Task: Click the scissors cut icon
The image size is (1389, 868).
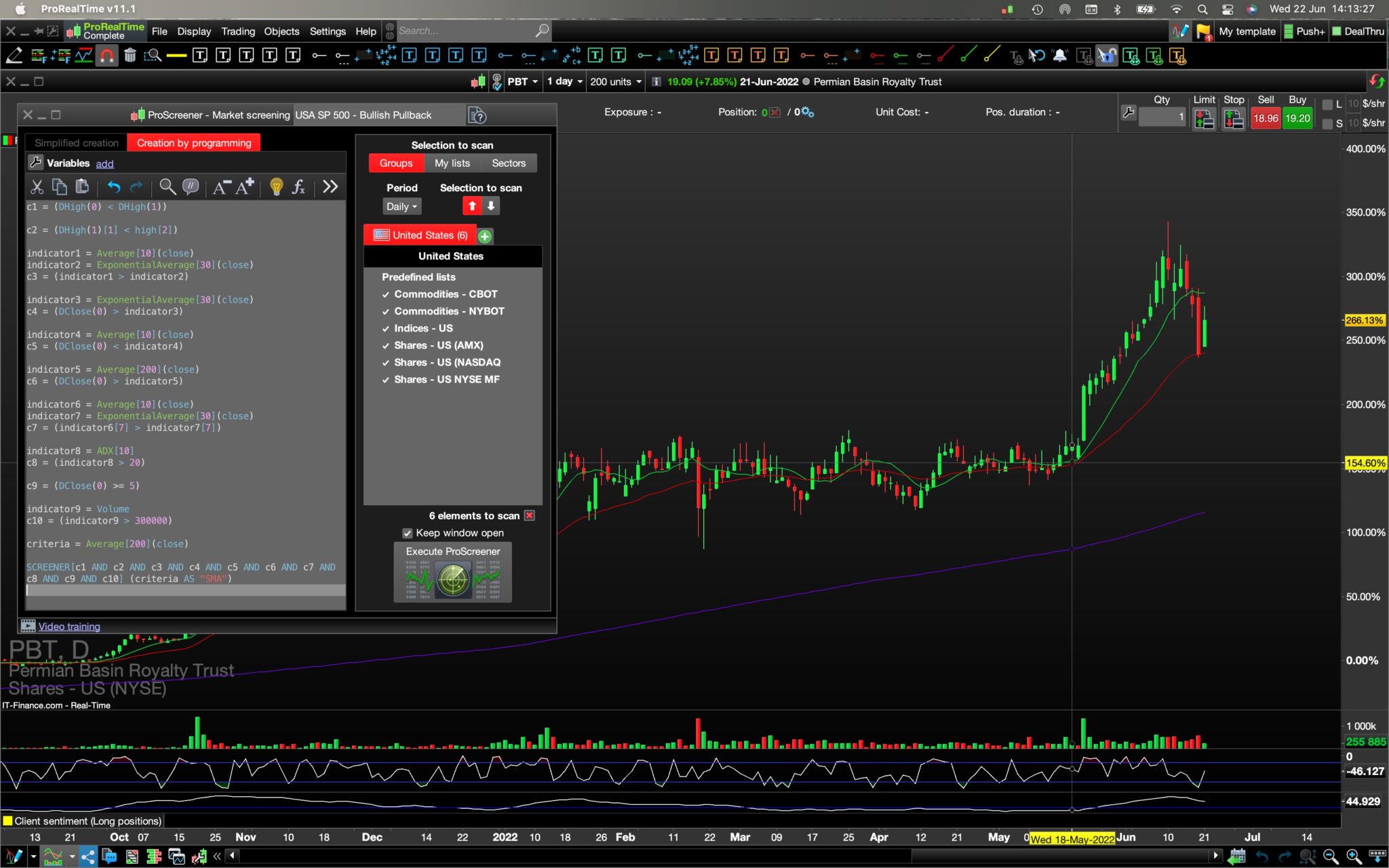Action: [x=37, y=187]
